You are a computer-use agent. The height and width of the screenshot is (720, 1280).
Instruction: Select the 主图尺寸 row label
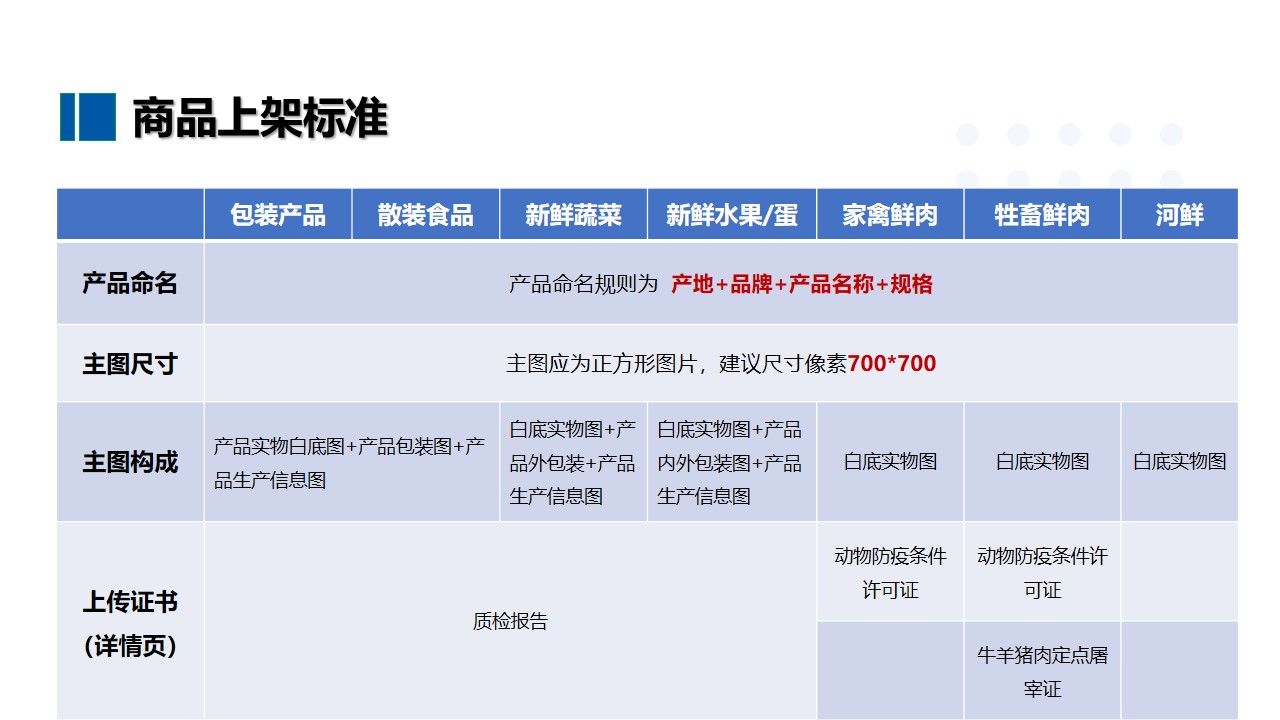(130, 363)
